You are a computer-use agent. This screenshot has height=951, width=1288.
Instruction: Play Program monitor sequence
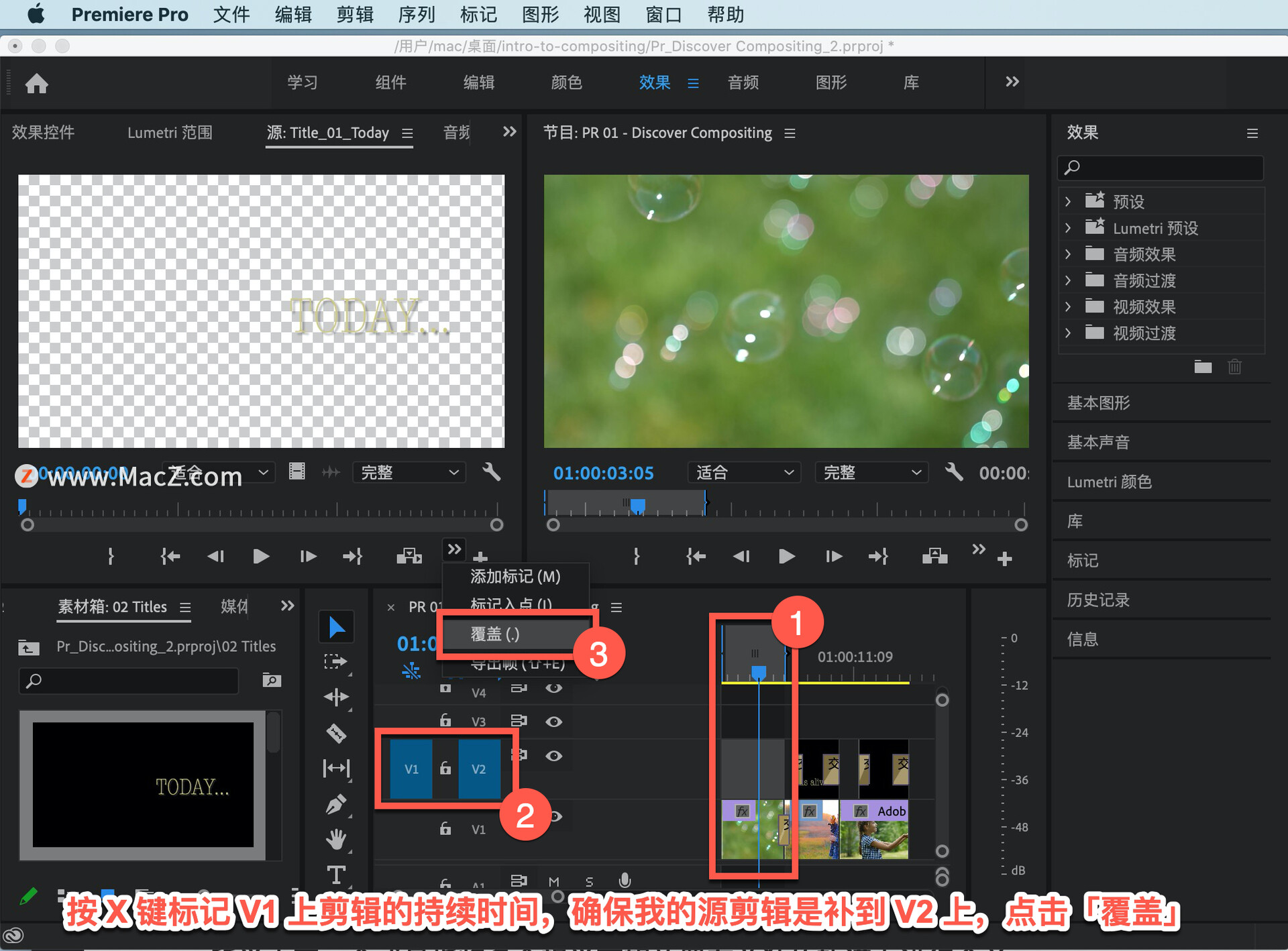pyautogui.click(x=787, y=556)
